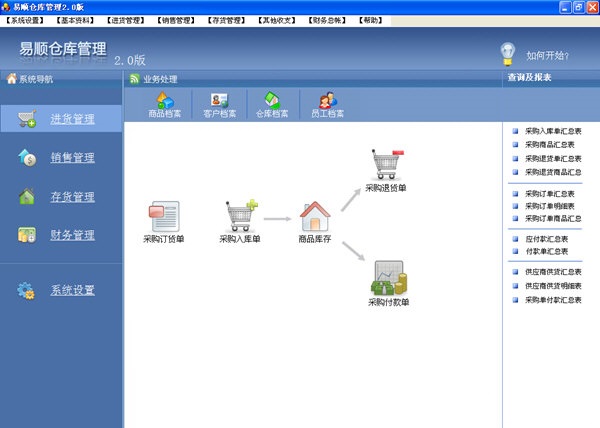Select the 存货管理 sidebar link

coord(72,197)
